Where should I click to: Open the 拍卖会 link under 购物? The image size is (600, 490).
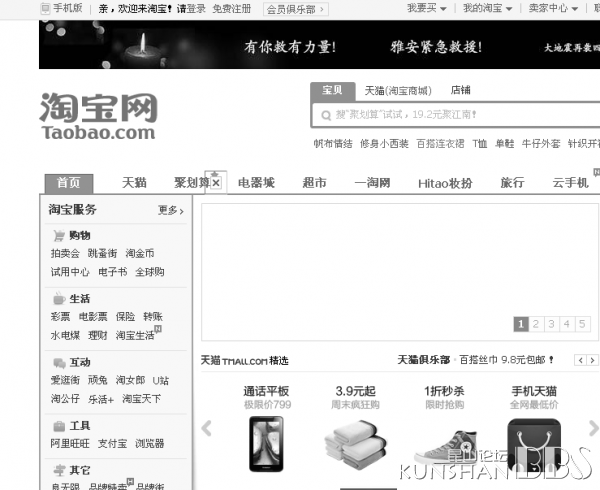65,253
